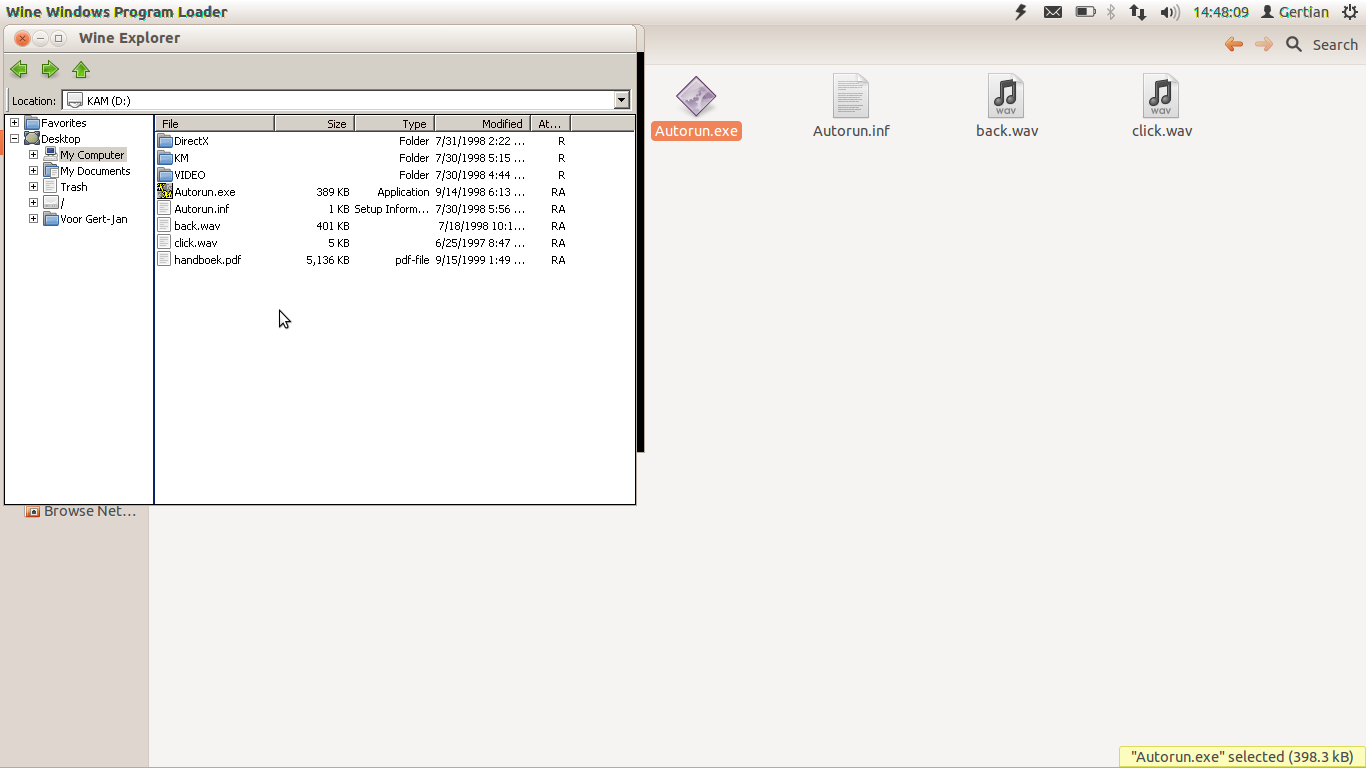Click the 14:48:09 clock
Viewport: 1366px width, 768px height.
[x=1220, y=12]
